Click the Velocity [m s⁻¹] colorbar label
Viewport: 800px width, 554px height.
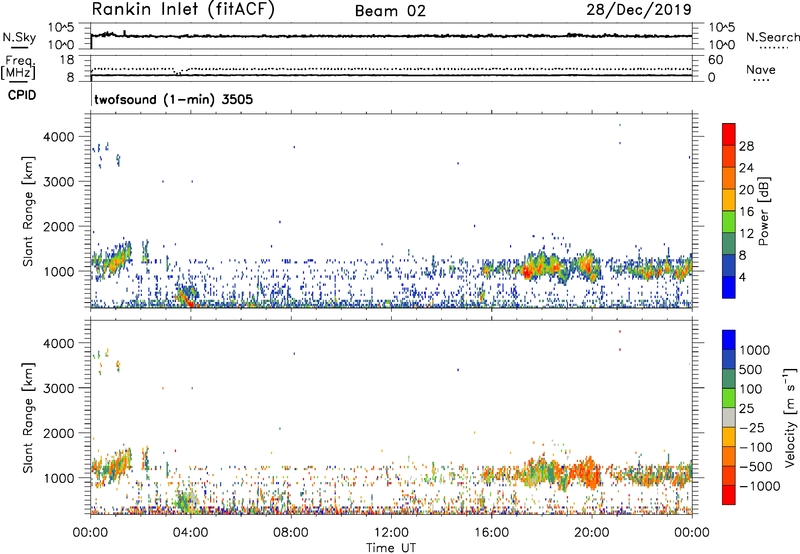(x=790, y=417)
